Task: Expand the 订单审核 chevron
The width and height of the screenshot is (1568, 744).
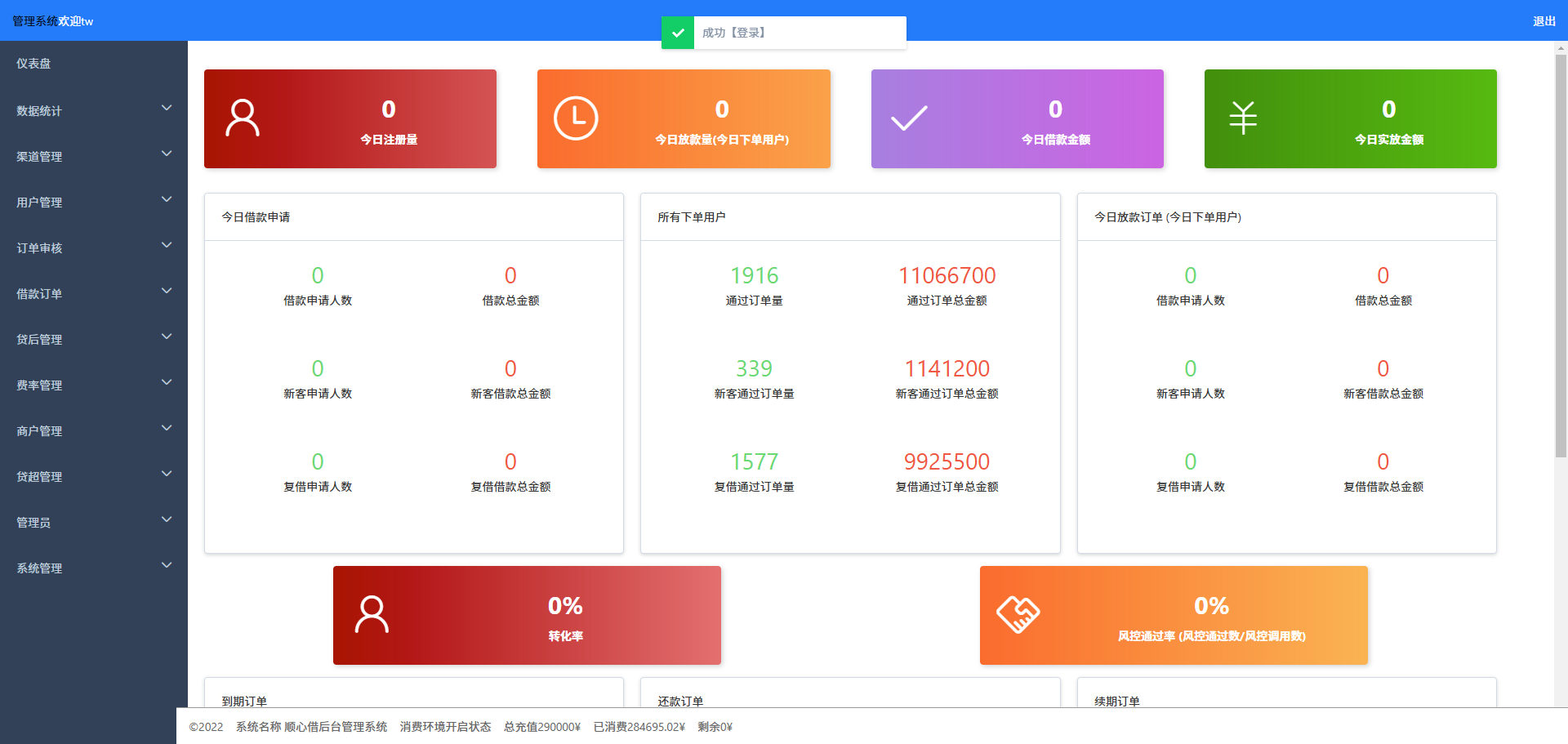Action: pyautogui.click(x=167, y=245)
